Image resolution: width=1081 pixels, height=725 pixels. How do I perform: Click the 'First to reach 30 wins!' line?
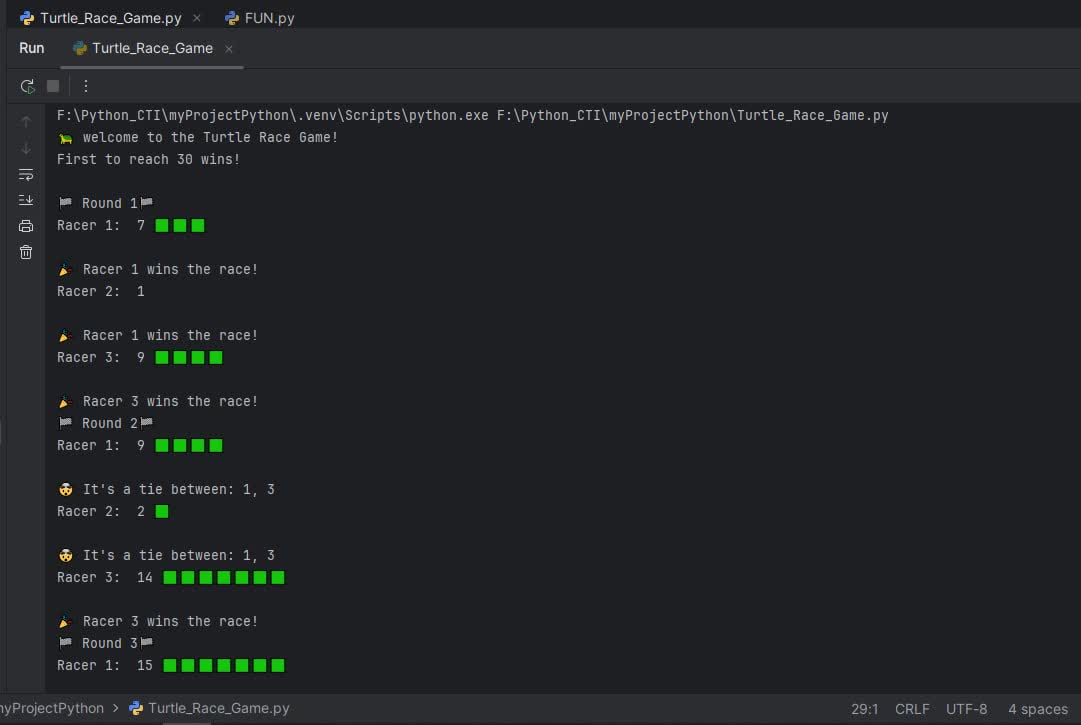coord(148,159)
